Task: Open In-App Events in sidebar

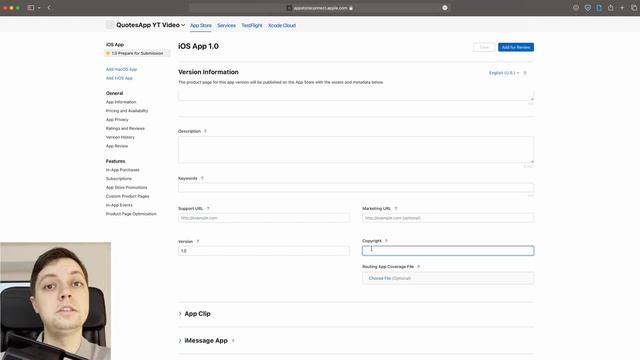Action: (119, 205)
